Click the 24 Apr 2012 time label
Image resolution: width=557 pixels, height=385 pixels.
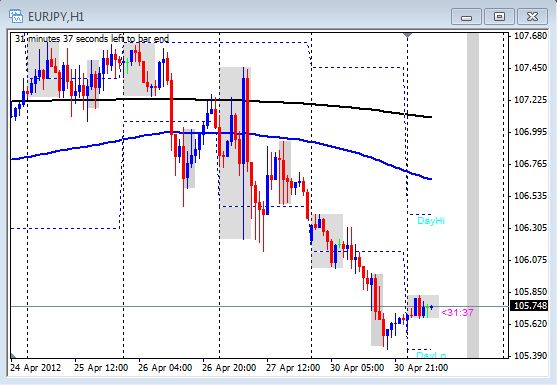(36, 368)
